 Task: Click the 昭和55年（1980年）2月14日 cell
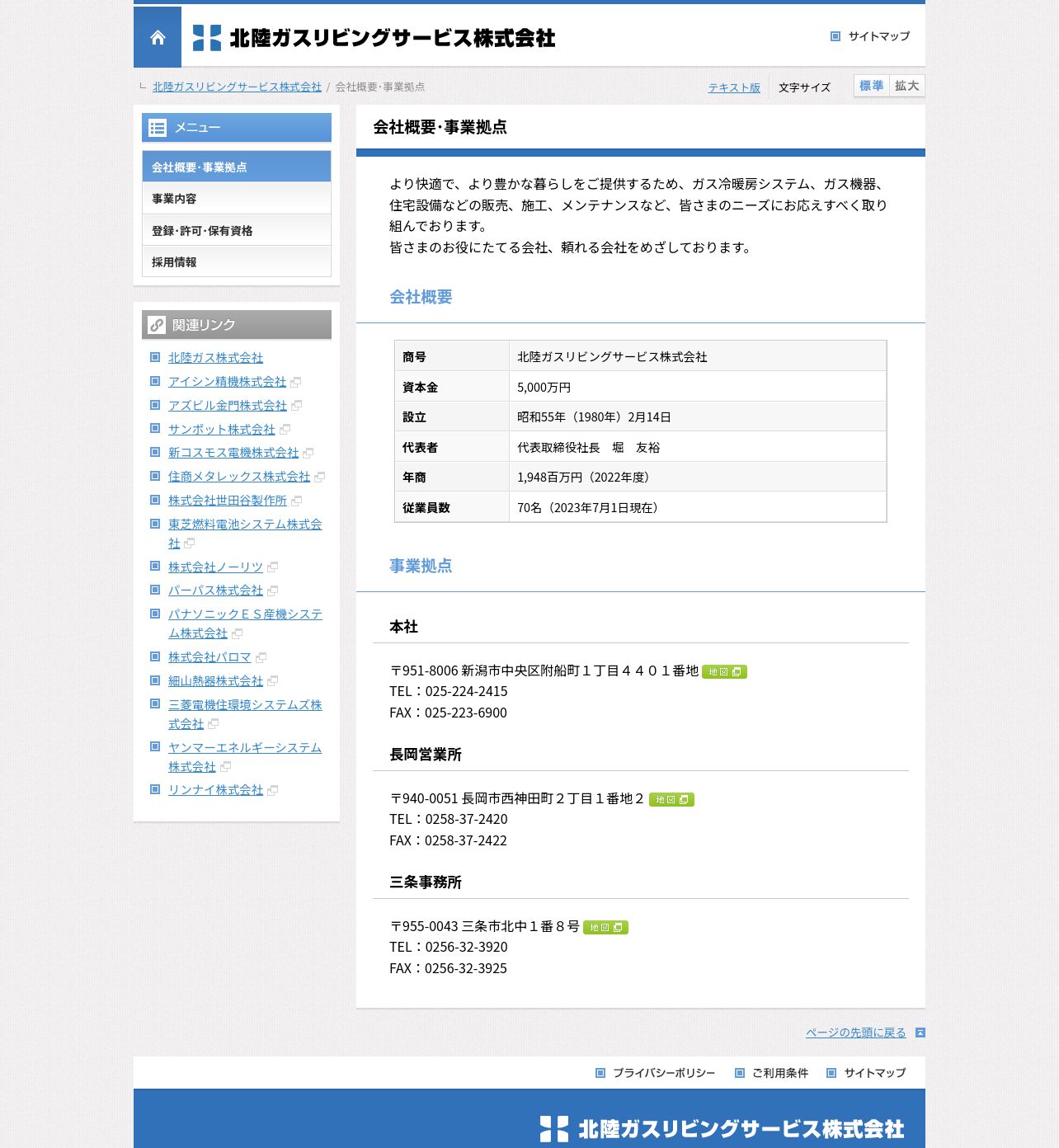(x=698, y=417)
